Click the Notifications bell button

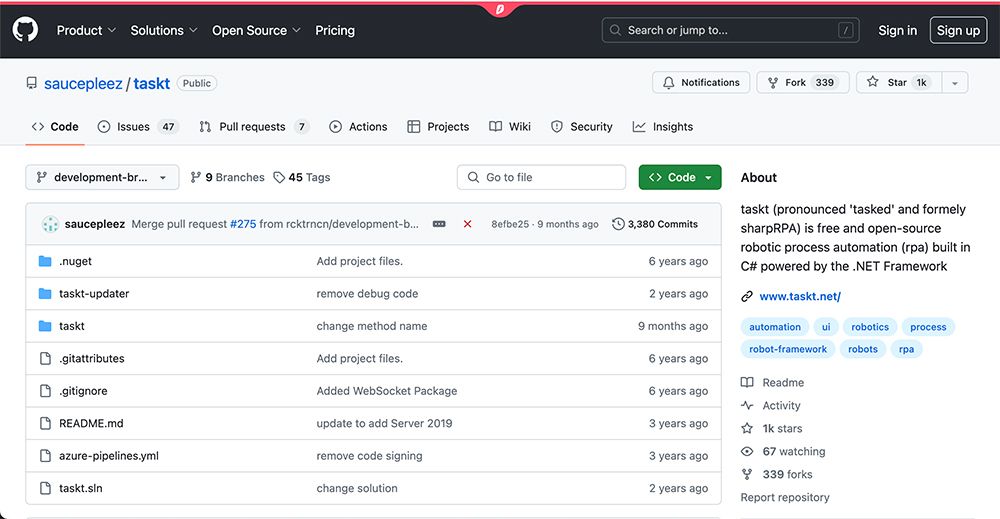tap(701, 82)
